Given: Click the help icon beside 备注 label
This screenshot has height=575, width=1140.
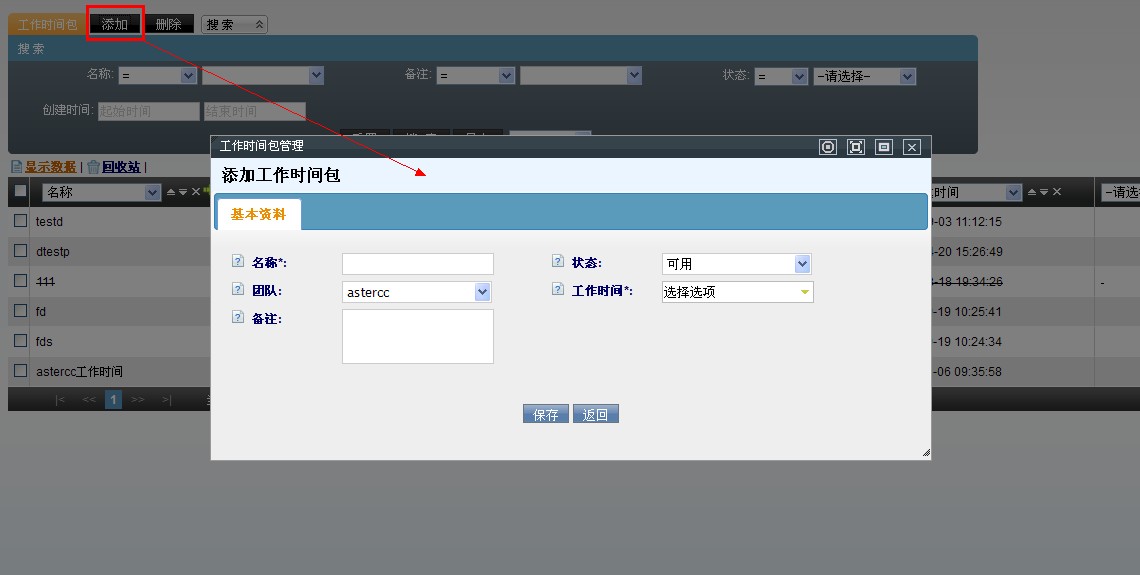Looking at the screenshot, I should [x=238, y=317].
